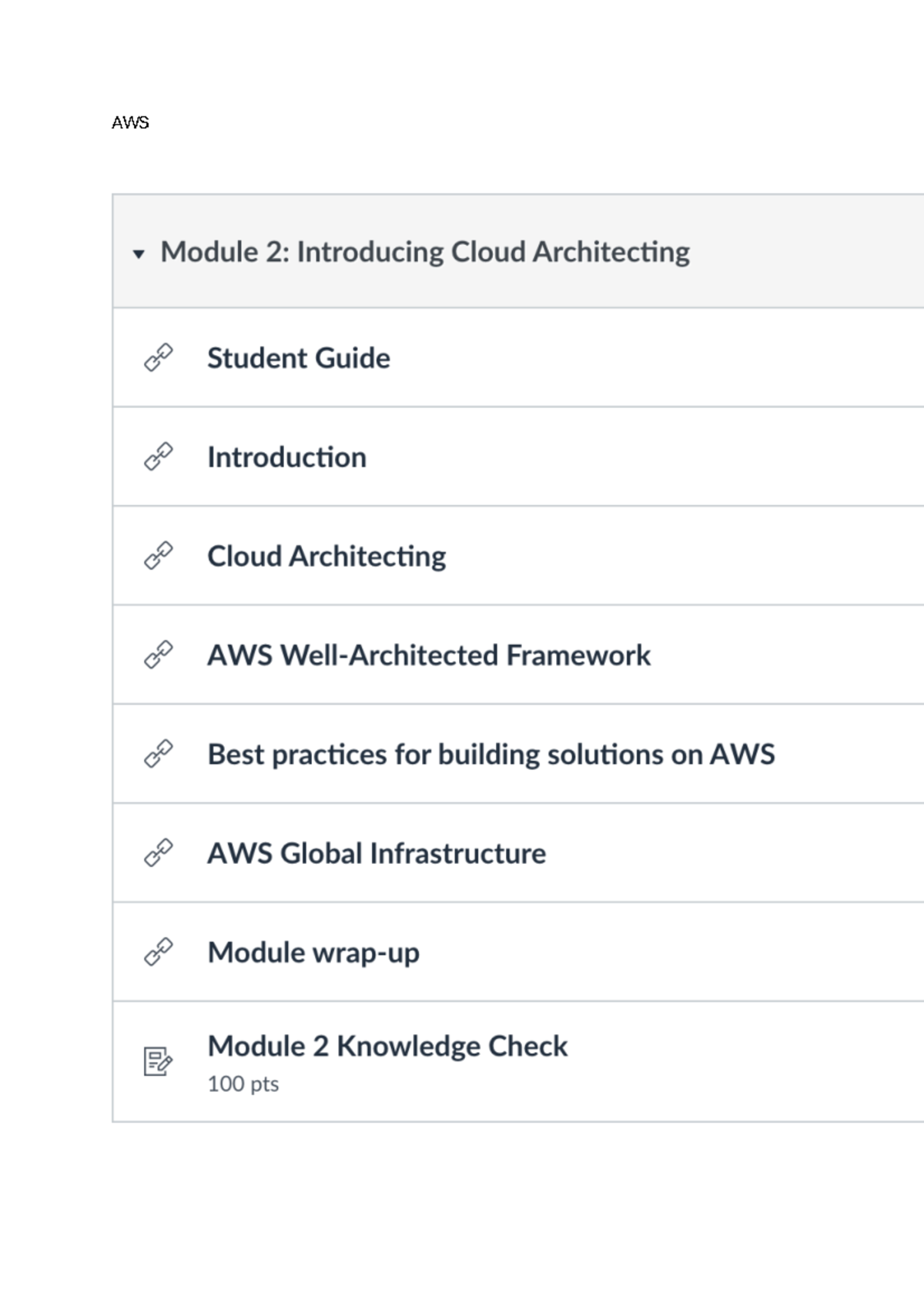Click the link icon beside AWS Global Infrastructure
The height and width of the screenshot is (1306, 924).
159,853
